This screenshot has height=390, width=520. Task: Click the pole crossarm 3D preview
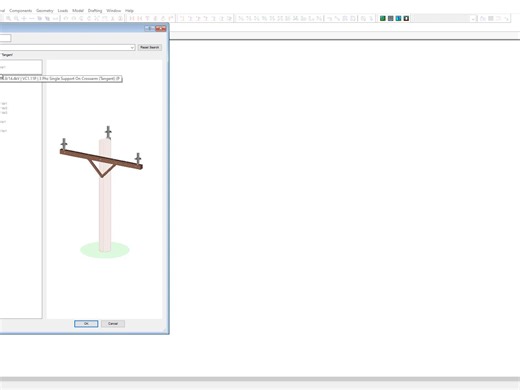pos(104,189)
